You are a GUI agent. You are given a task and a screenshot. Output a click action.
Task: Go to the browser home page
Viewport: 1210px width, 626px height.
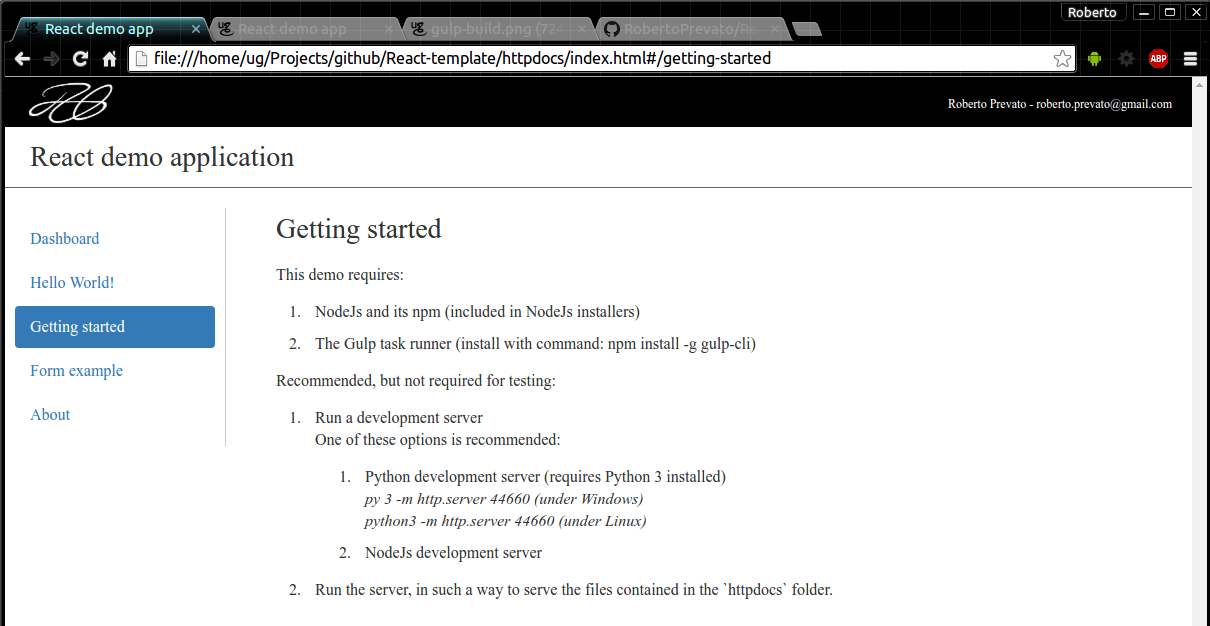(x=110, y=59)
